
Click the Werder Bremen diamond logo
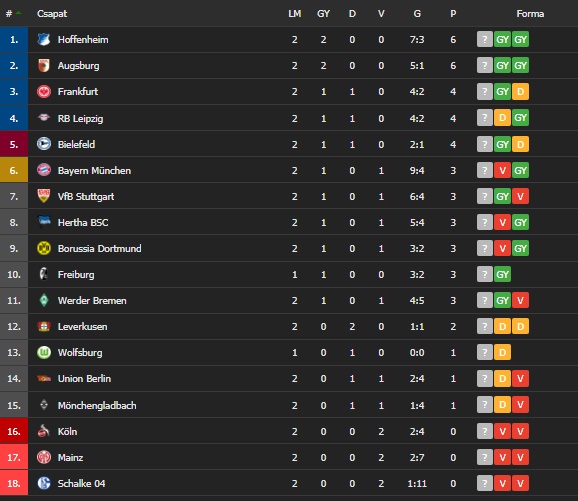[x=44, y=300]
